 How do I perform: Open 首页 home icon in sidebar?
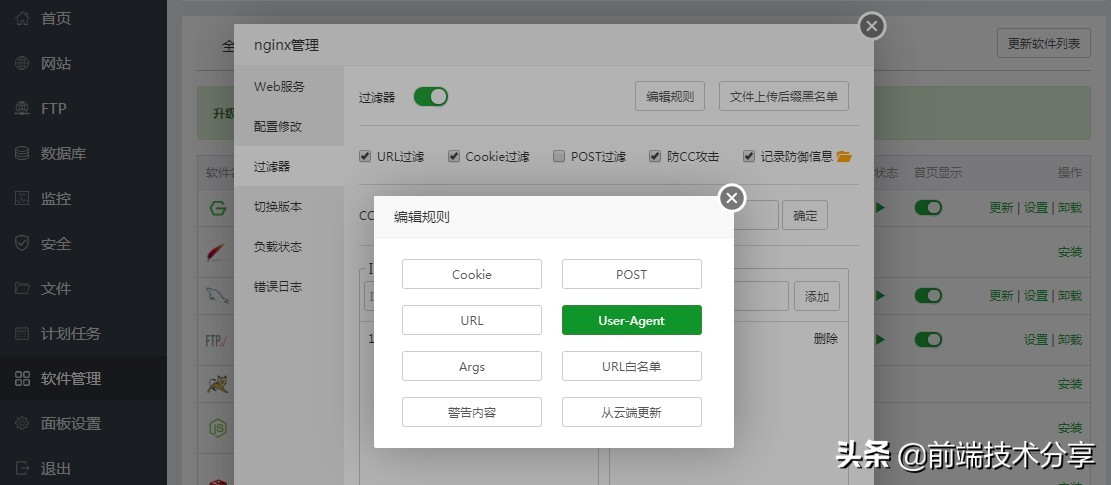[22, 18]
